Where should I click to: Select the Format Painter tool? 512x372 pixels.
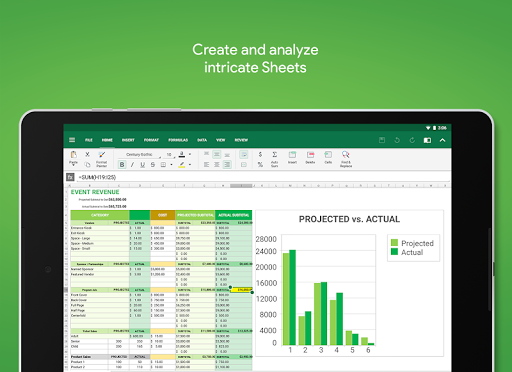coord(101,159)
